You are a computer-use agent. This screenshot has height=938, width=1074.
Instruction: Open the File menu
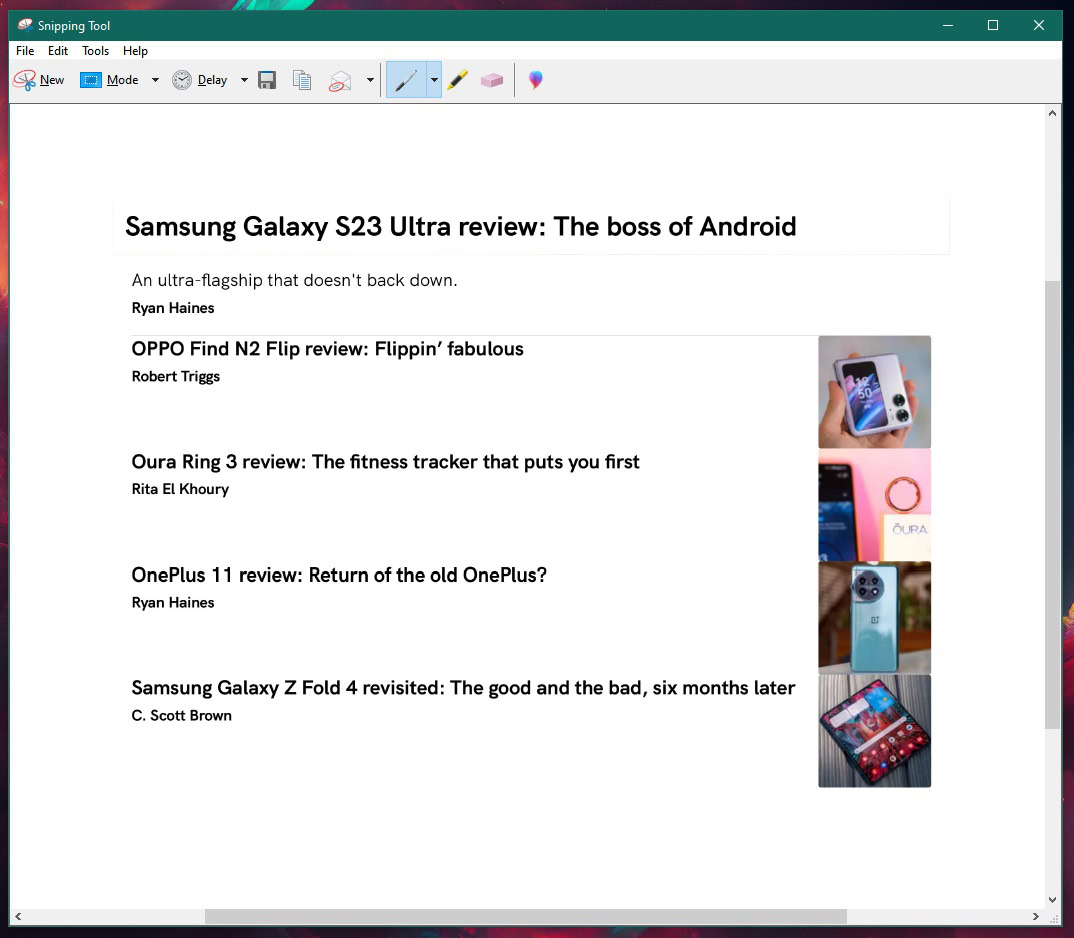tap(25, 51)
